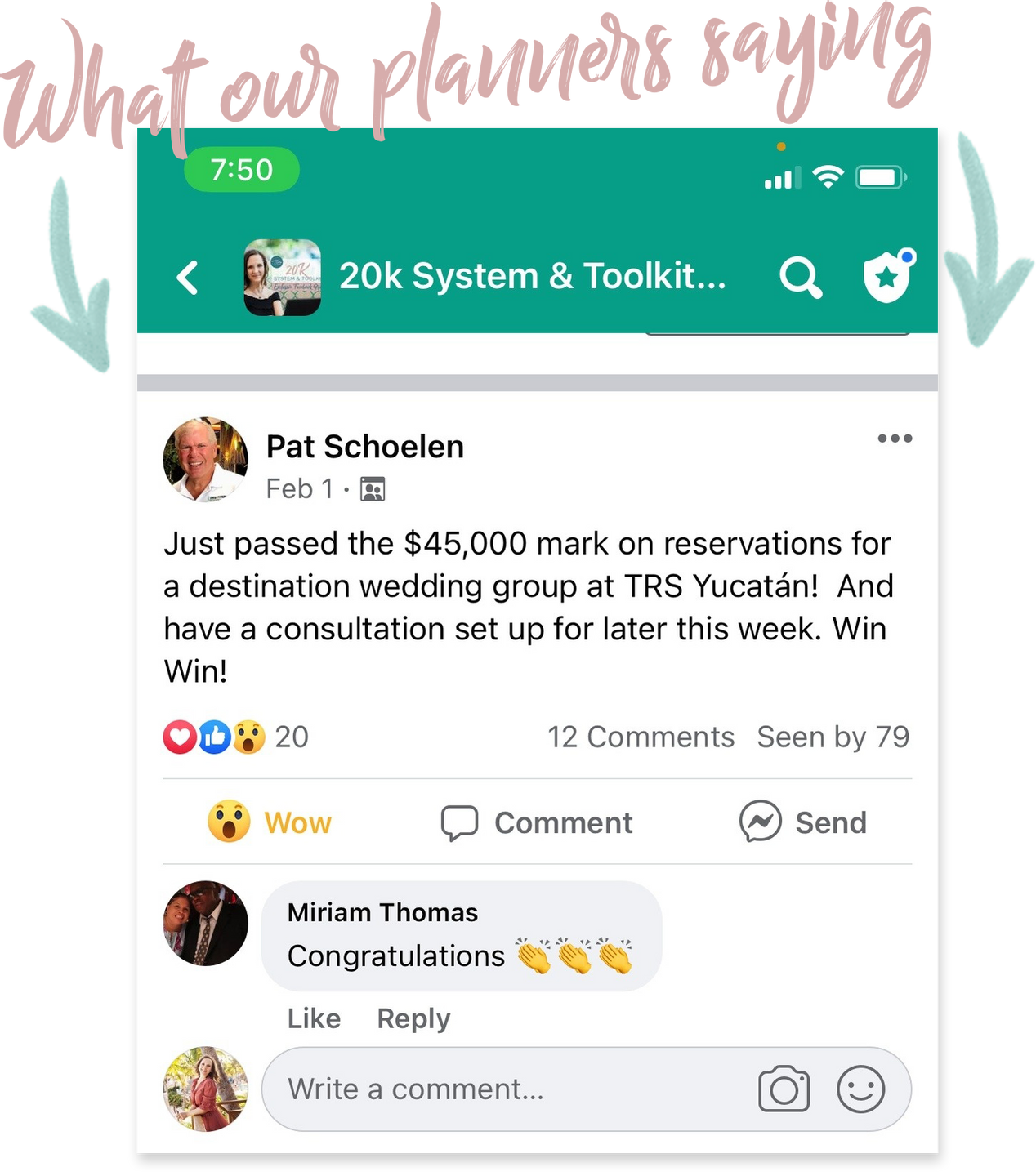Open Miriam Thomas's profile photo
This screenshot has height=1176, width=1036.
click(x=206, y=923)
